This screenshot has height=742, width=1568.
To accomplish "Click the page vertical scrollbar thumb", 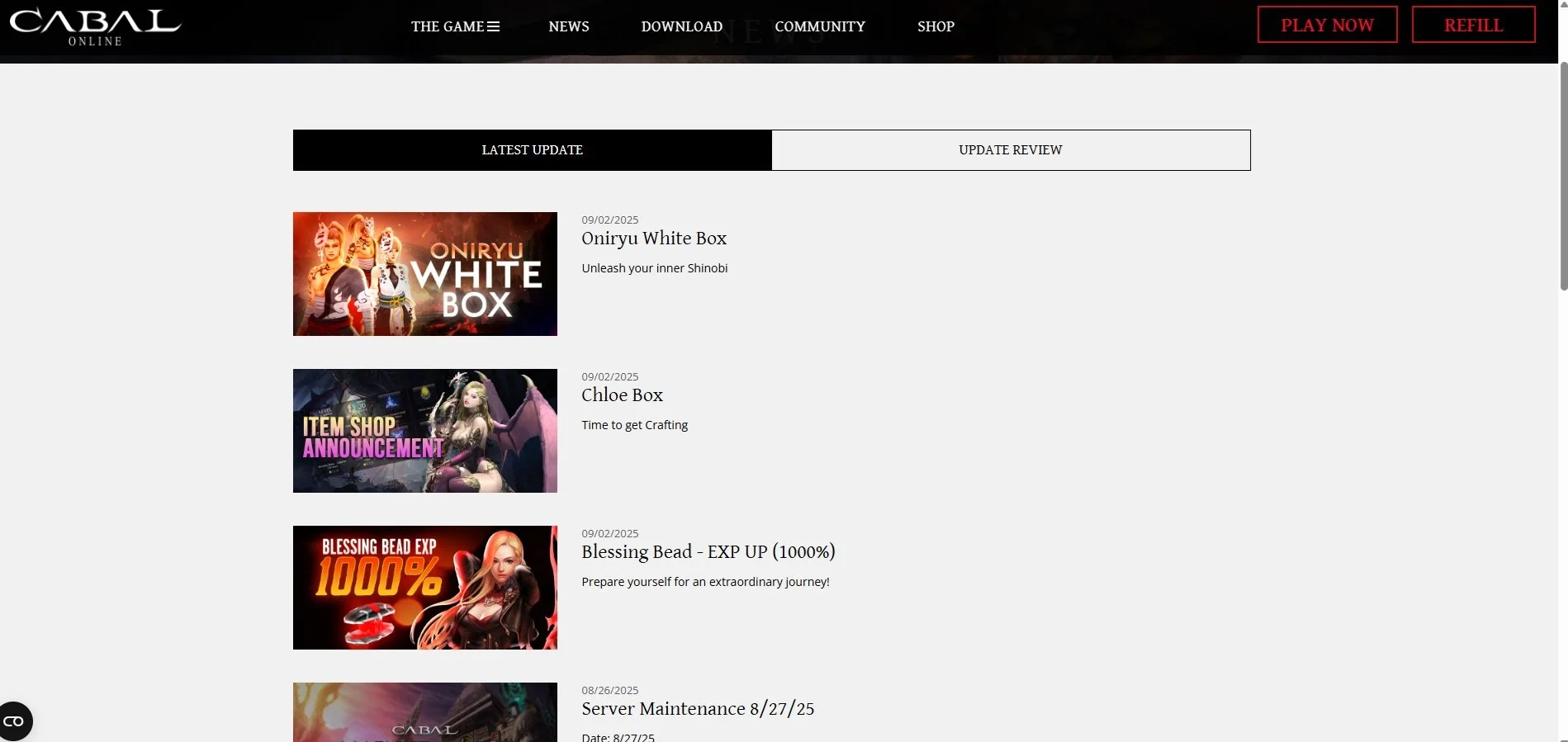I will [1563, 176].
